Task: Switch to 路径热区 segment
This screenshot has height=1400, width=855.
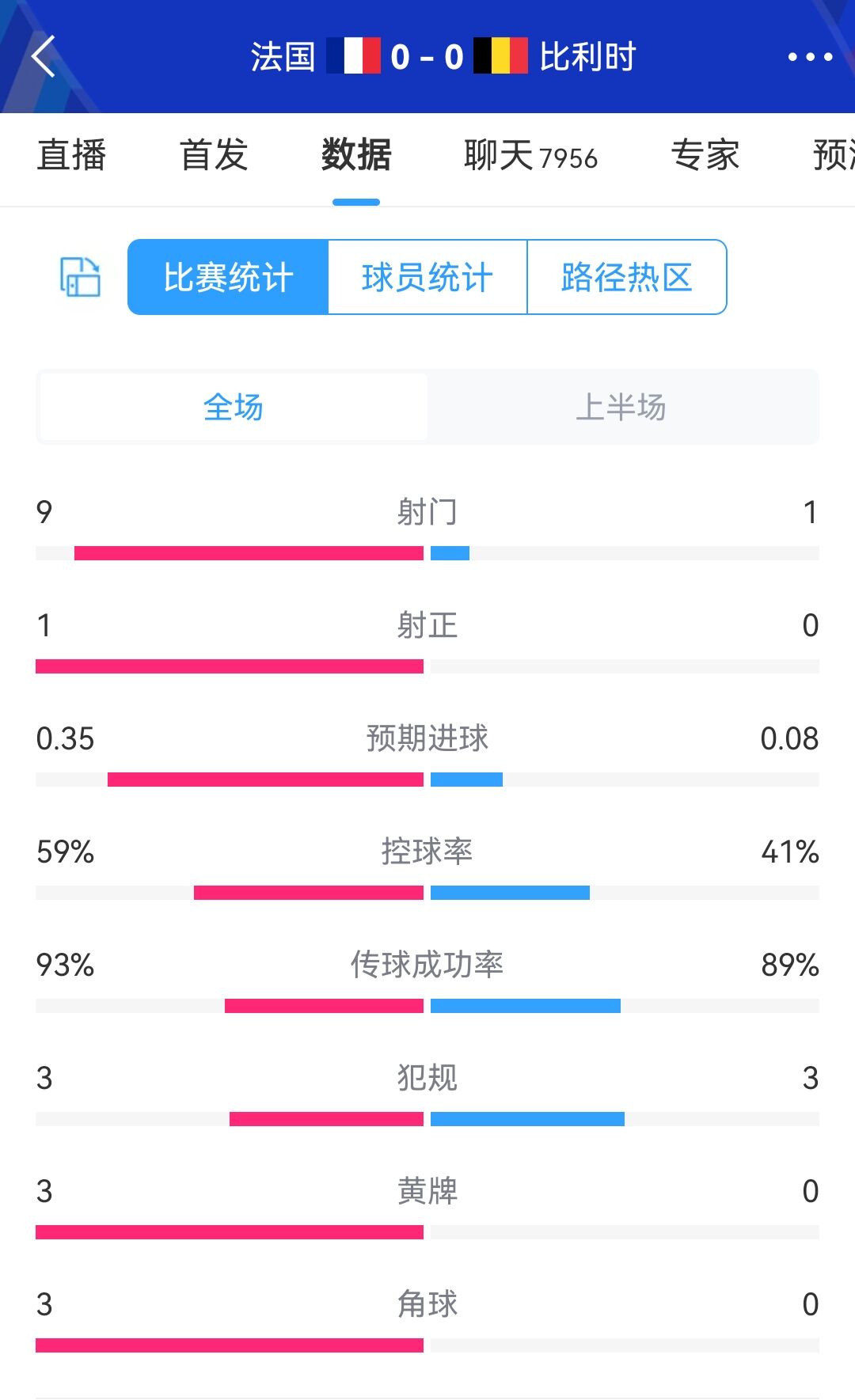Action: 626,277
